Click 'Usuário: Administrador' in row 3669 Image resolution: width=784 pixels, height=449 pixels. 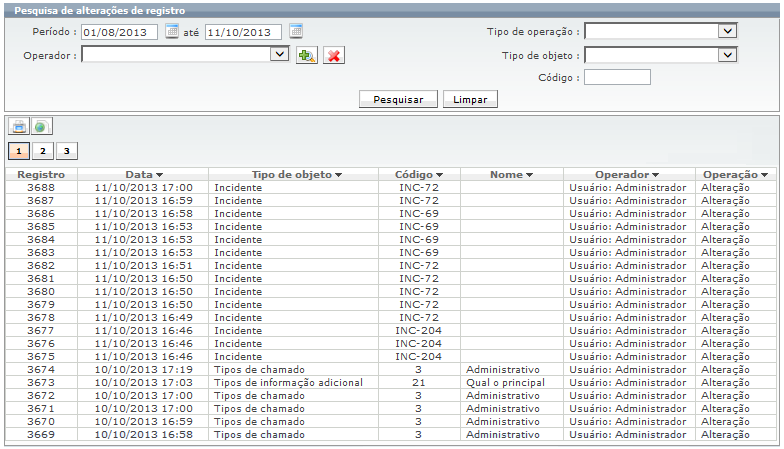(628, 434)
